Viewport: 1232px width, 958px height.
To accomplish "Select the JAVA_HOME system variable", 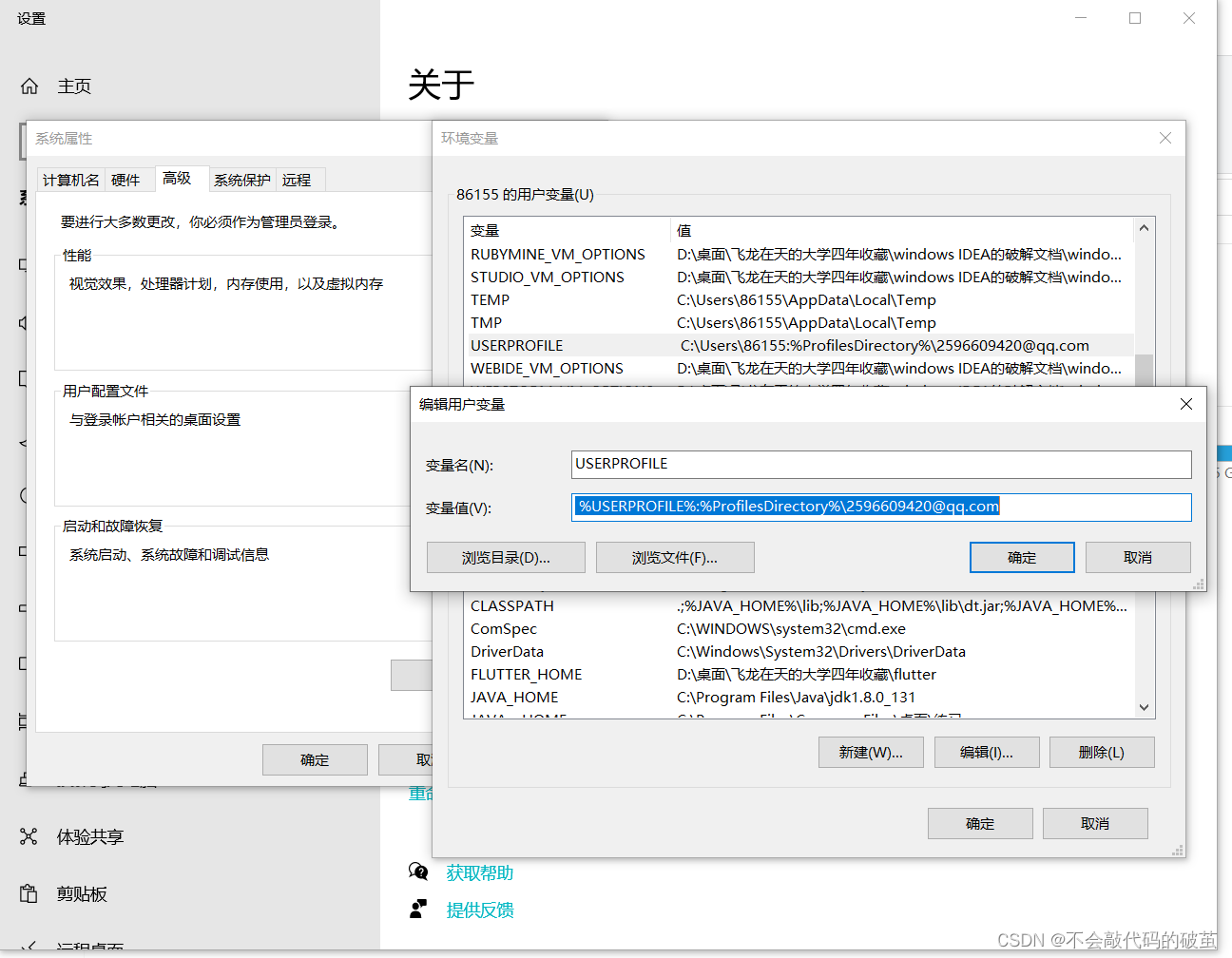I will click(x=799, y=698).
